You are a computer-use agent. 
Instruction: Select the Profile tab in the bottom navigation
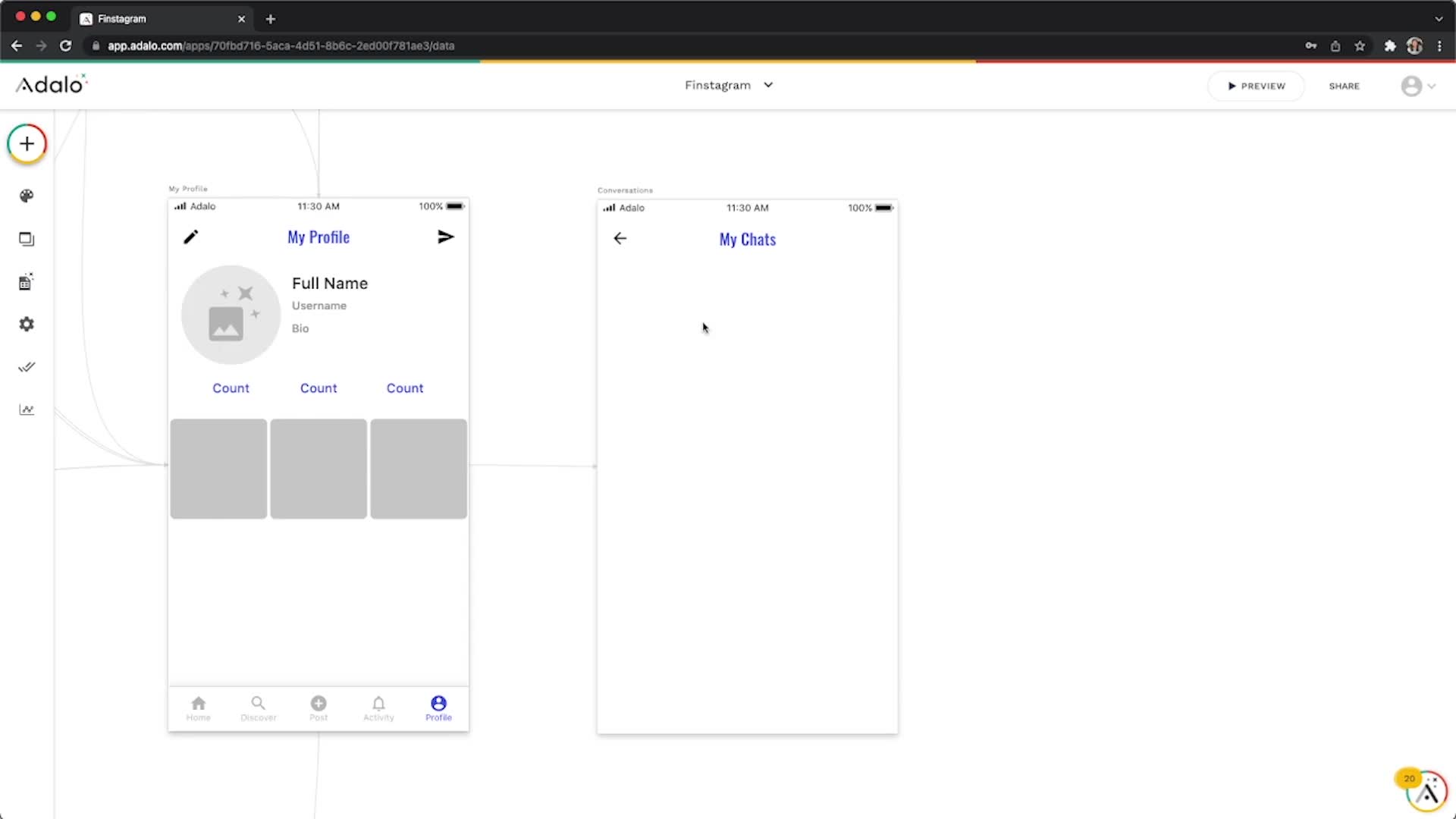438,708
